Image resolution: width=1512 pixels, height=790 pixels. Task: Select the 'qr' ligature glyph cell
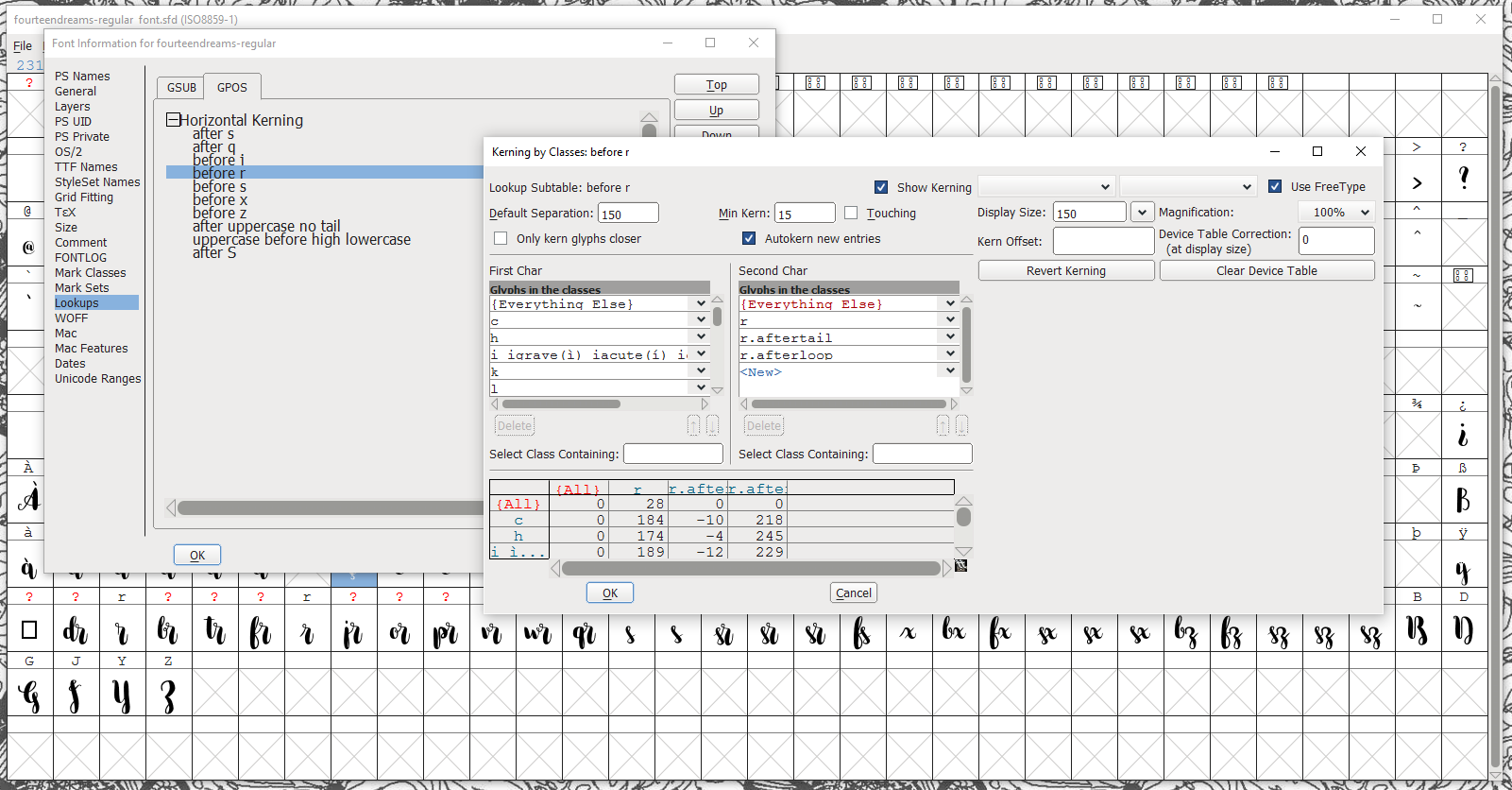click(x=585, y=630)
